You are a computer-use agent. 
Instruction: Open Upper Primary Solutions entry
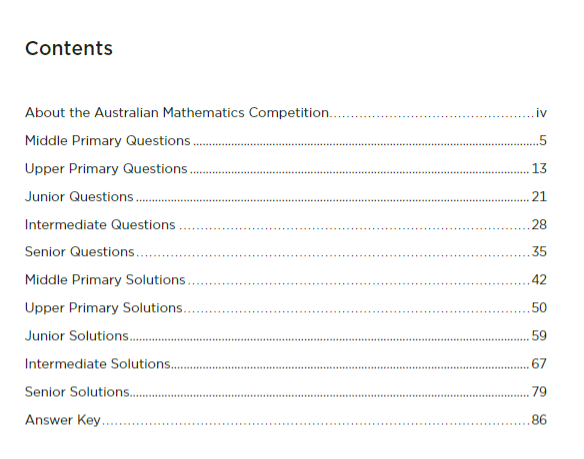[286, 307]
